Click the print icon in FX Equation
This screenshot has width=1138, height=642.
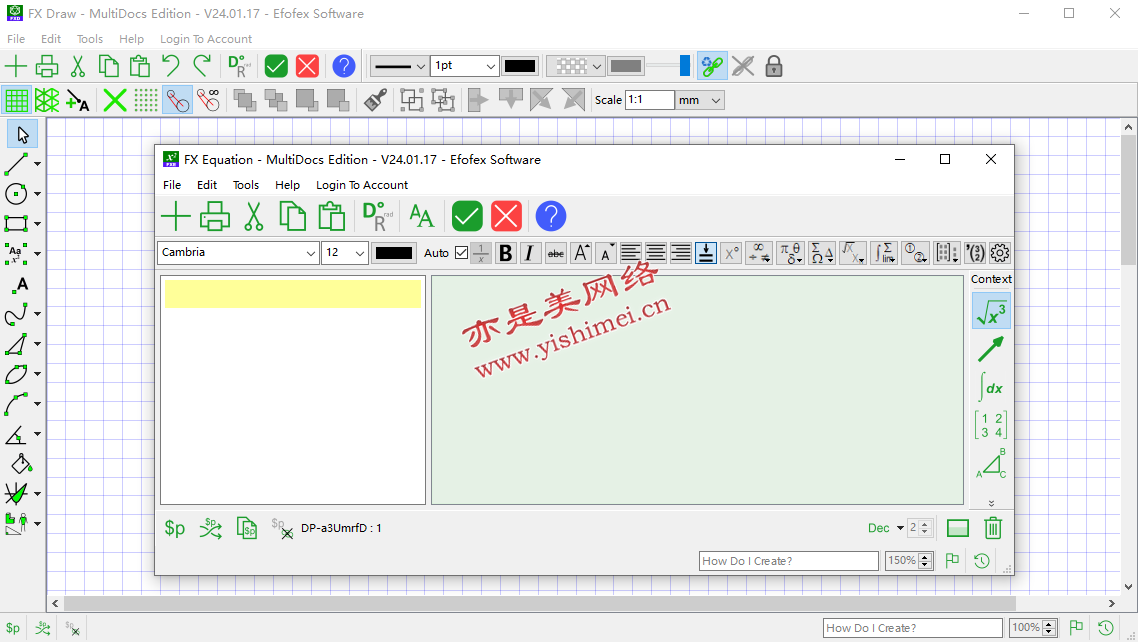pyautogui.click(x=215, y=216)
